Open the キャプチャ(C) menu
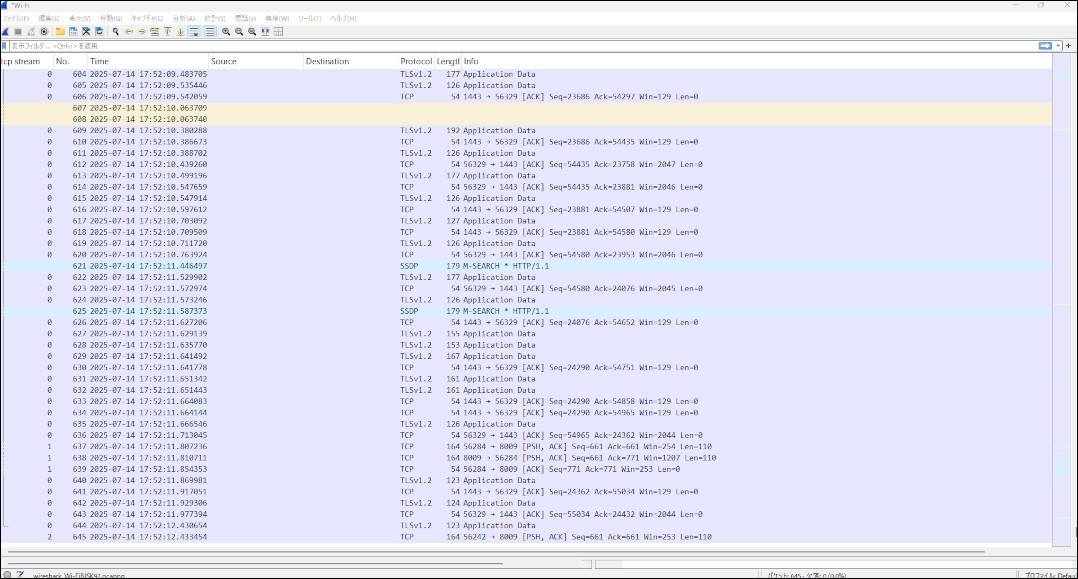The height and width of the screenshot is (579, 1078). (147, 19)
